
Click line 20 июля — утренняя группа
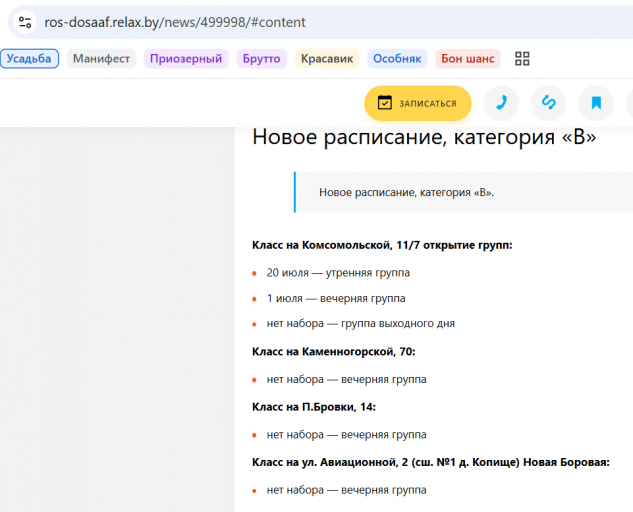(338, 273)
